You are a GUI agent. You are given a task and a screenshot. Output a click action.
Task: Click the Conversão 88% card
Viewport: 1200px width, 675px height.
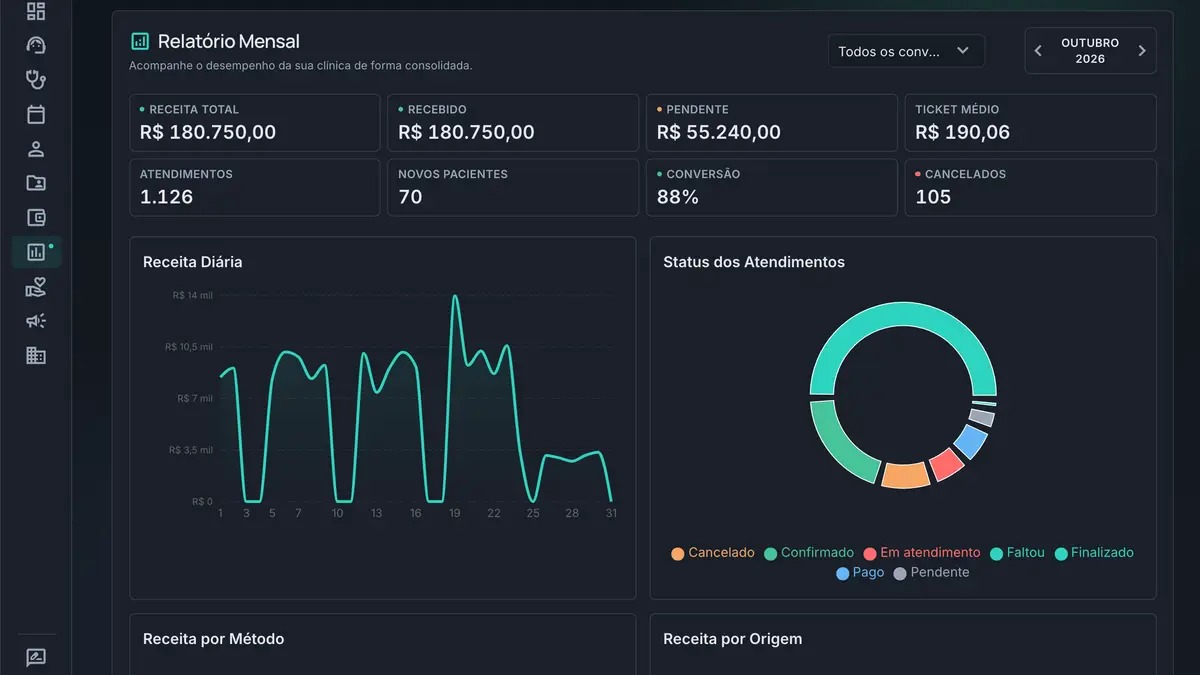[x=772, y=187]
